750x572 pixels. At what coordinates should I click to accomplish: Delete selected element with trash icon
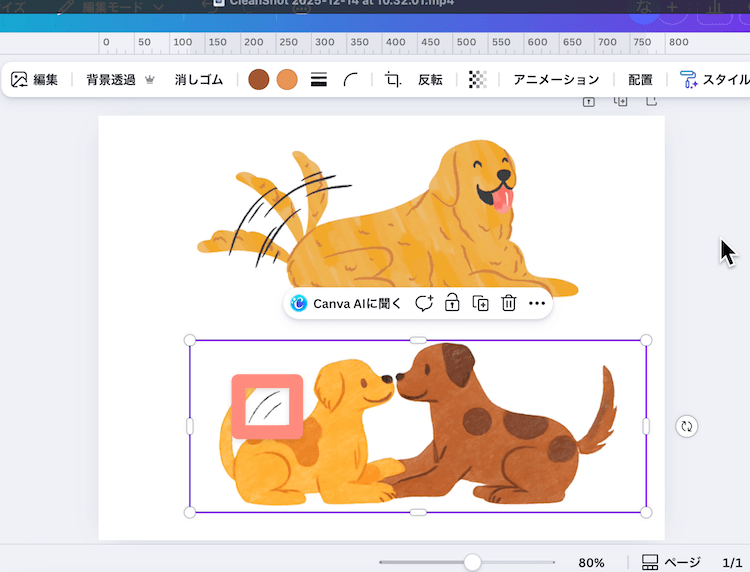508,303
